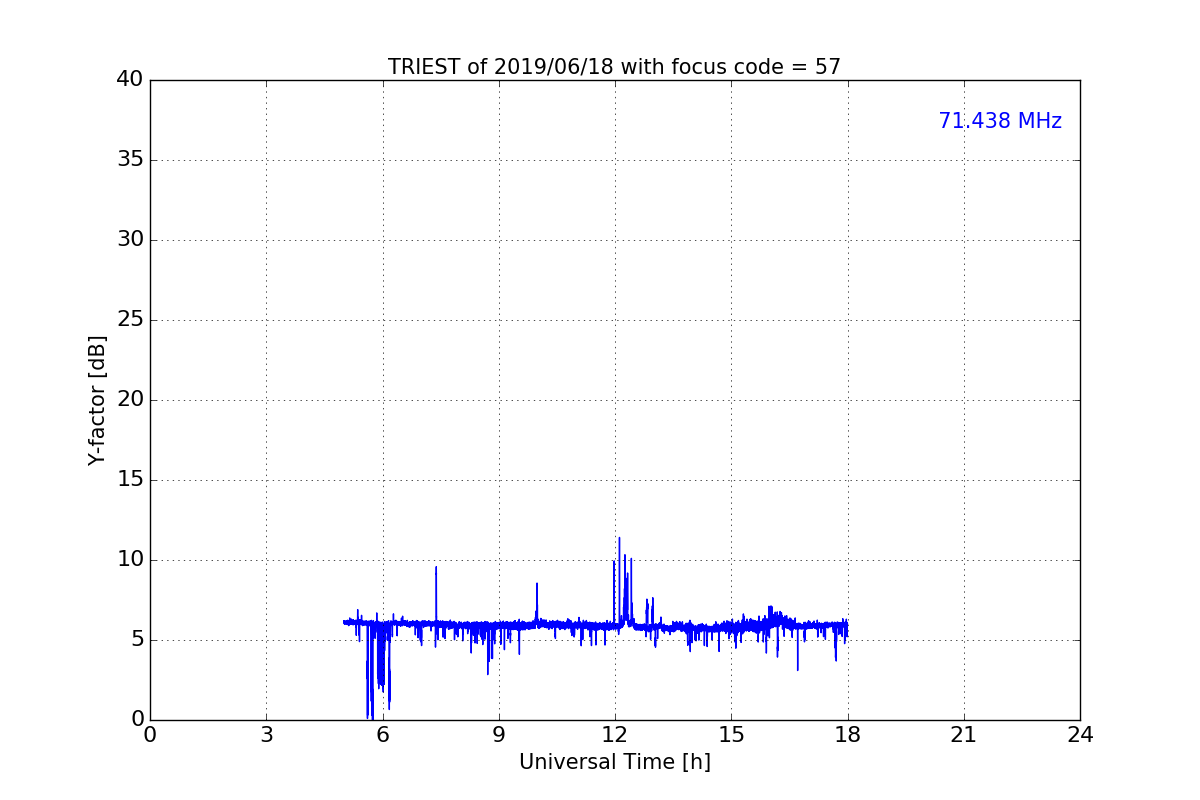Image resolution: width=1200 pixels, height=800 pixels.
Task: Click the plot title 'TRIEST of 2019/06/18'
Action: (614, 67)
